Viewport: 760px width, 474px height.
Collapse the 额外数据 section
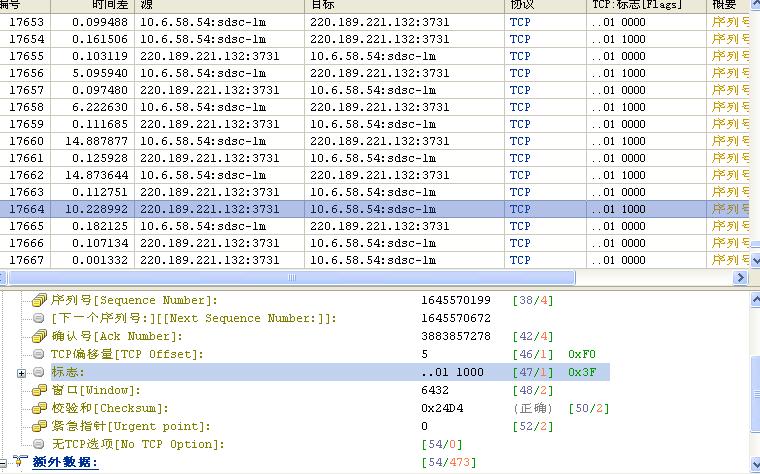5,462
